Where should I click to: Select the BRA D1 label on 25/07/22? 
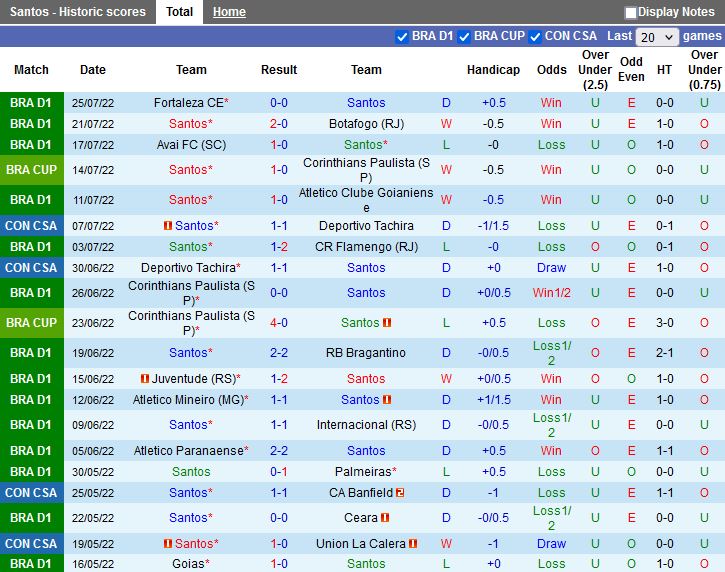click(x=31, y=103)
